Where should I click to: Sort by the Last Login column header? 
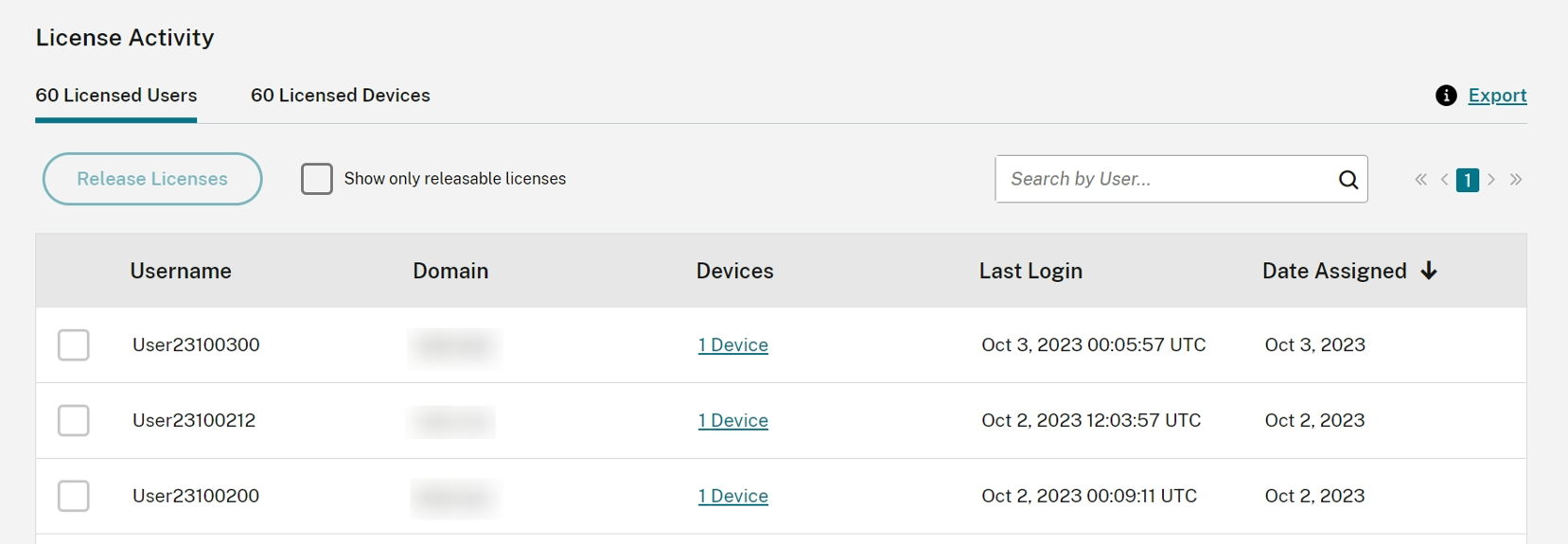pos(1031,272)
